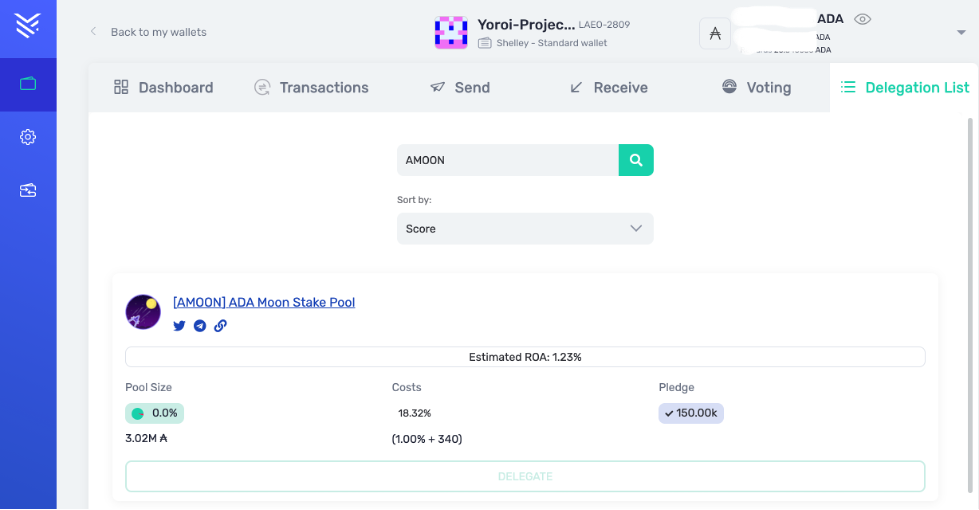Switch to the Transactions tab

click(x=312, y=87)
